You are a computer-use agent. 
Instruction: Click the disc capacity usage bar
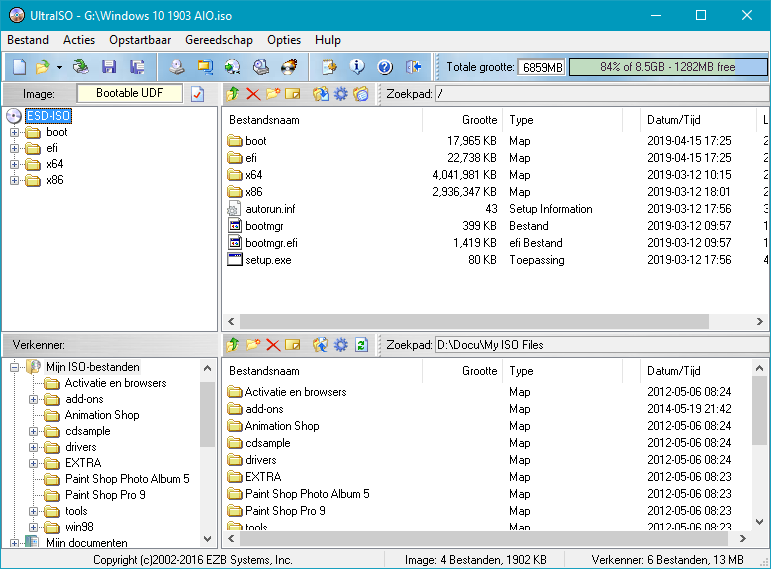[668, 67]
